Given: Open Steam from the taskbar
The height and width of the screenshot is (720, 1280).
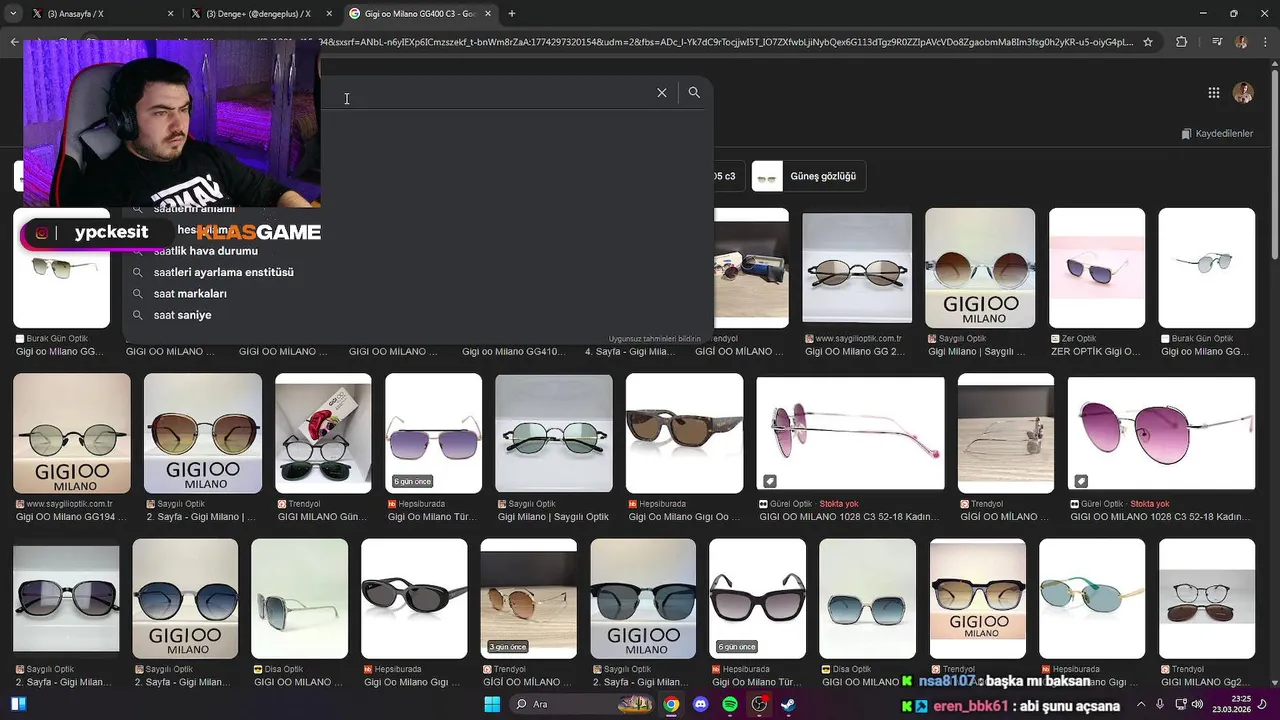Looking at the screenshot, I should click(x=789, y=704).
